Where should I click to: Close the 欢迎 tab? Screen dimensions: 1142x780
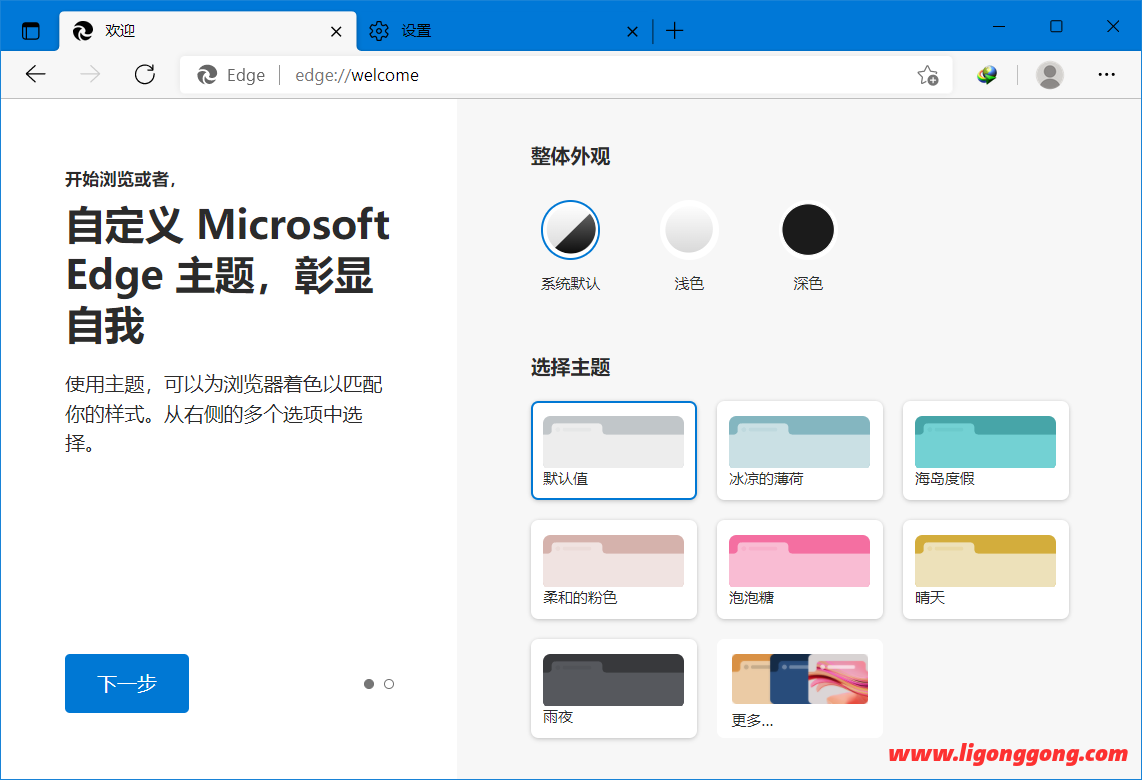click(336, 31)
